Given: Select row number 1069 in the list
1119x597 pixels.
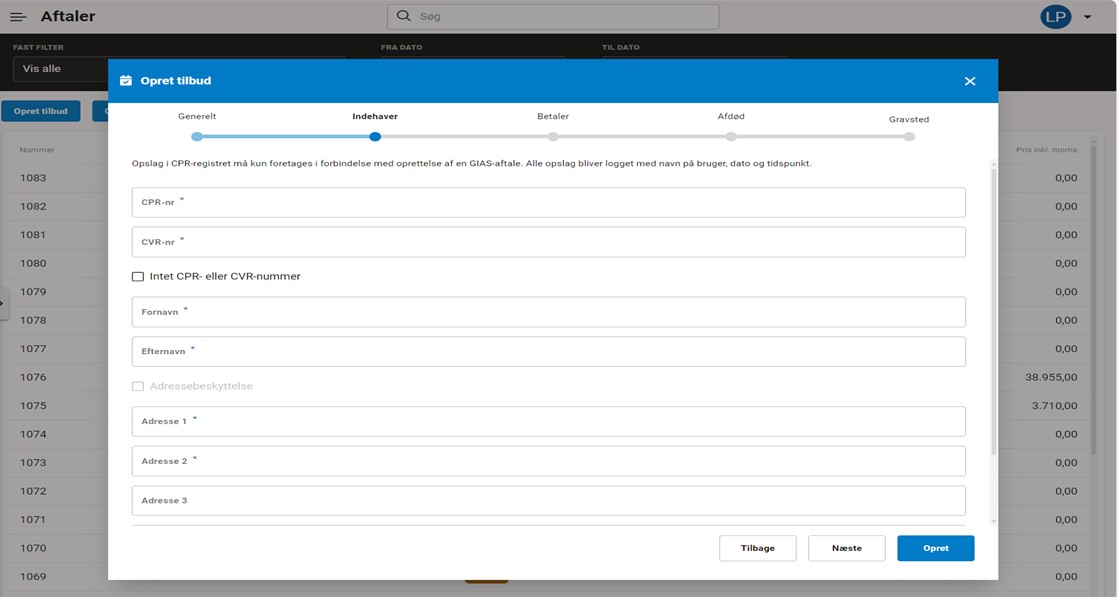Looking at the screenshot, I should (33, 576).
